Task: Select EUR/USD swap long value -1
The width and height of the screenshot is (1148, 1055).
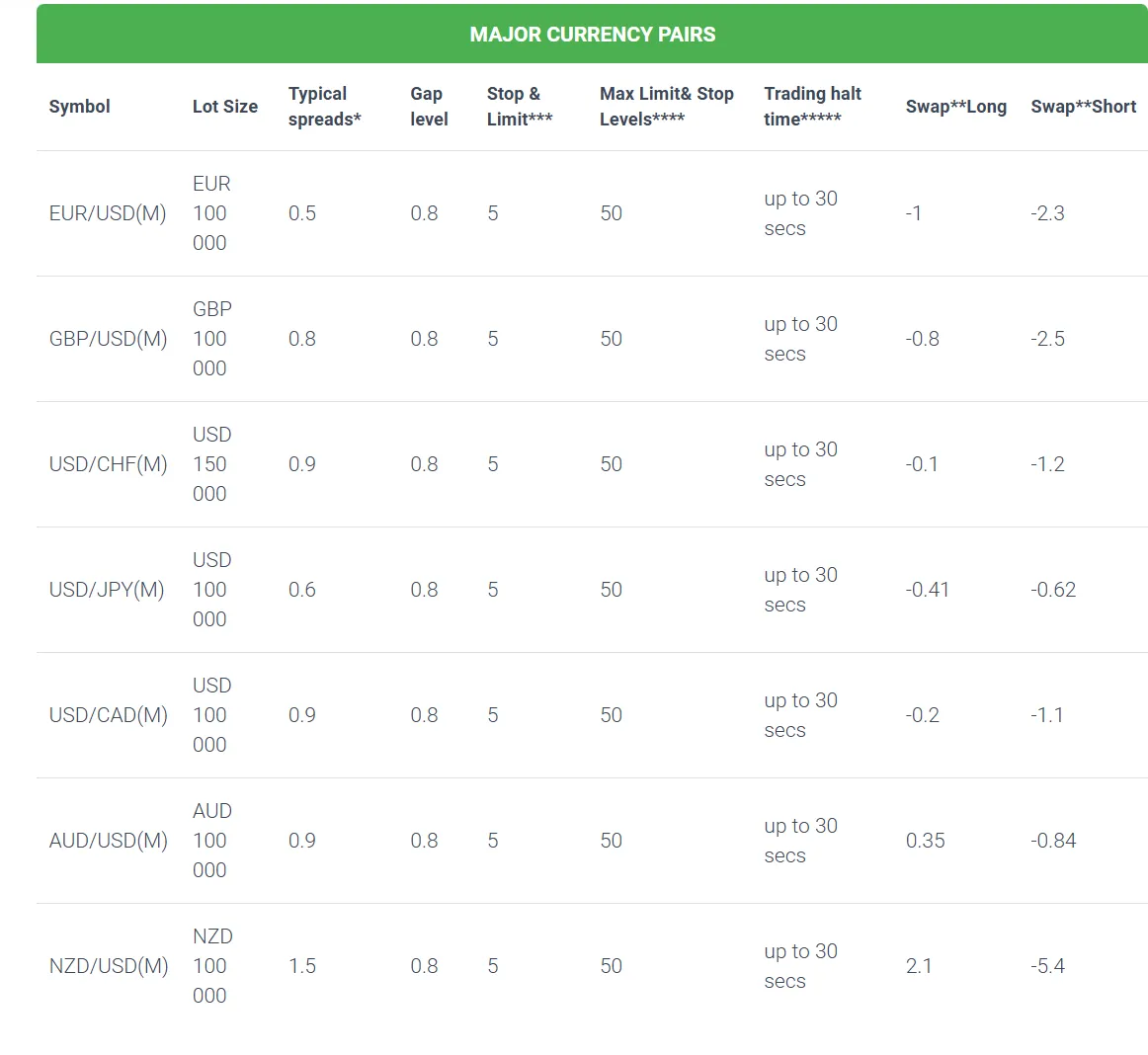Action: tap(913, 213)
